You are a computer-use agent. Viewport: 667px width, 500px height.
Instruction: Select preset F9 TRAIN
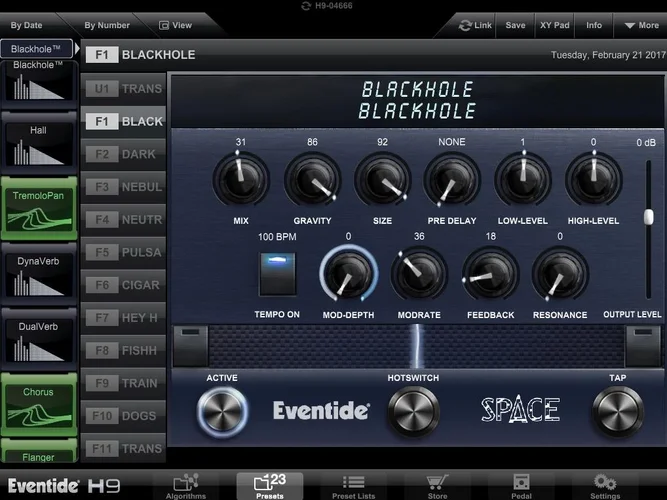pyautogui.click(x=123, y=383)
